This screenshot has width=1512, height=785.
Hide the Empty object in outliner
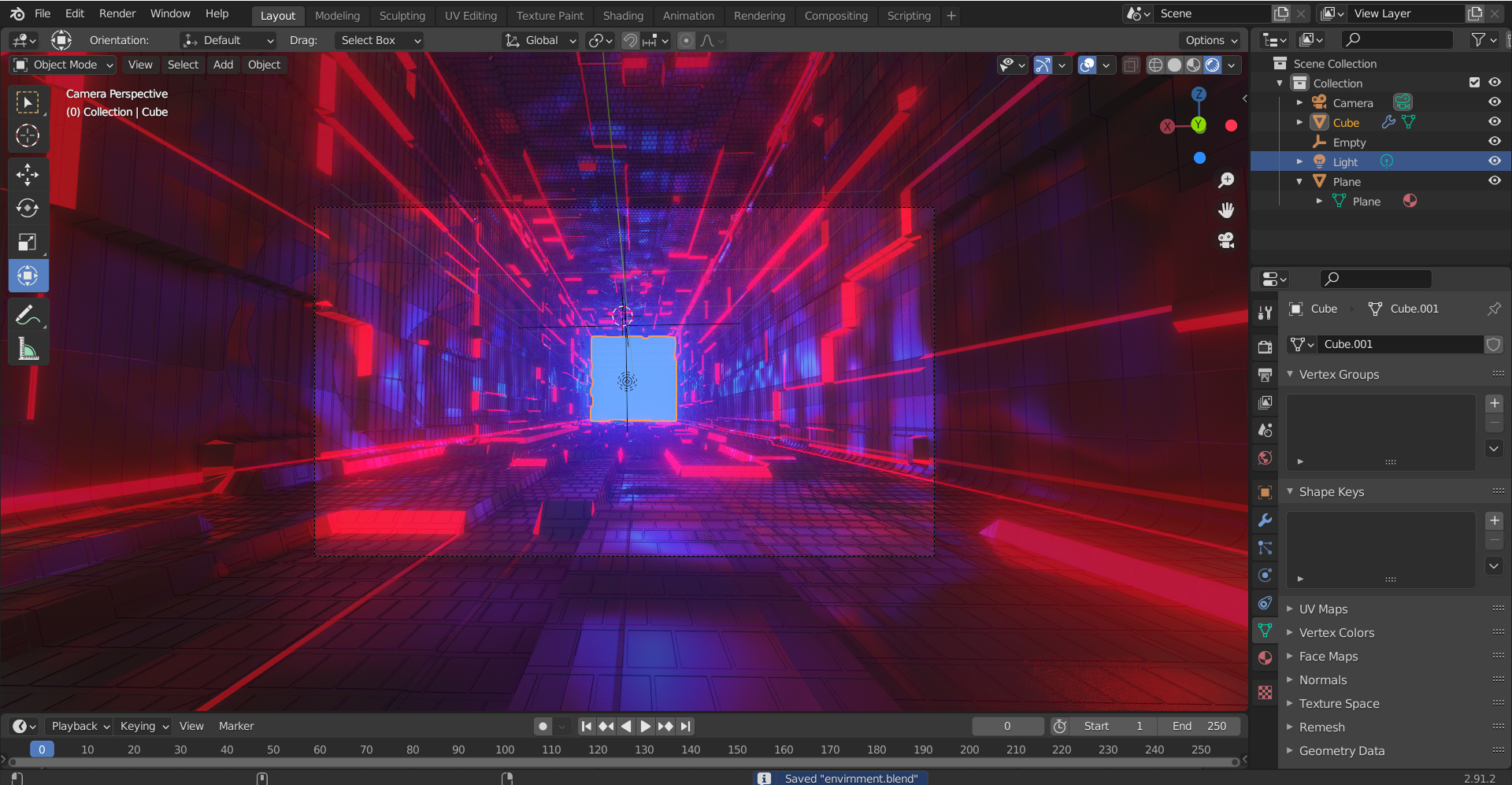pyautogui.click(x=1494, y=142)
